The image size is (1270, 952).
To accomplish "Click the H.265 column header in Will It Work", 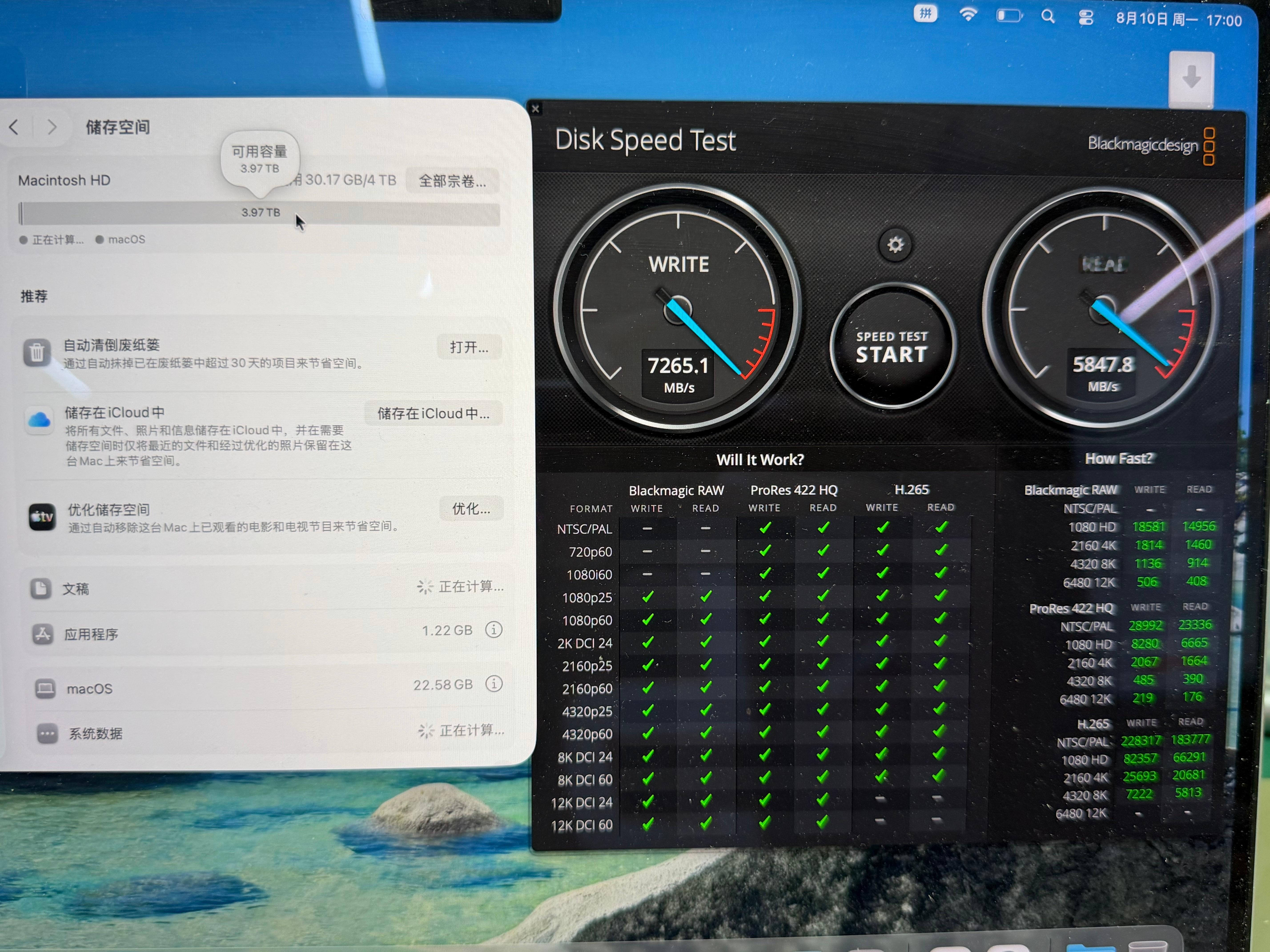I will click(912, 490).
